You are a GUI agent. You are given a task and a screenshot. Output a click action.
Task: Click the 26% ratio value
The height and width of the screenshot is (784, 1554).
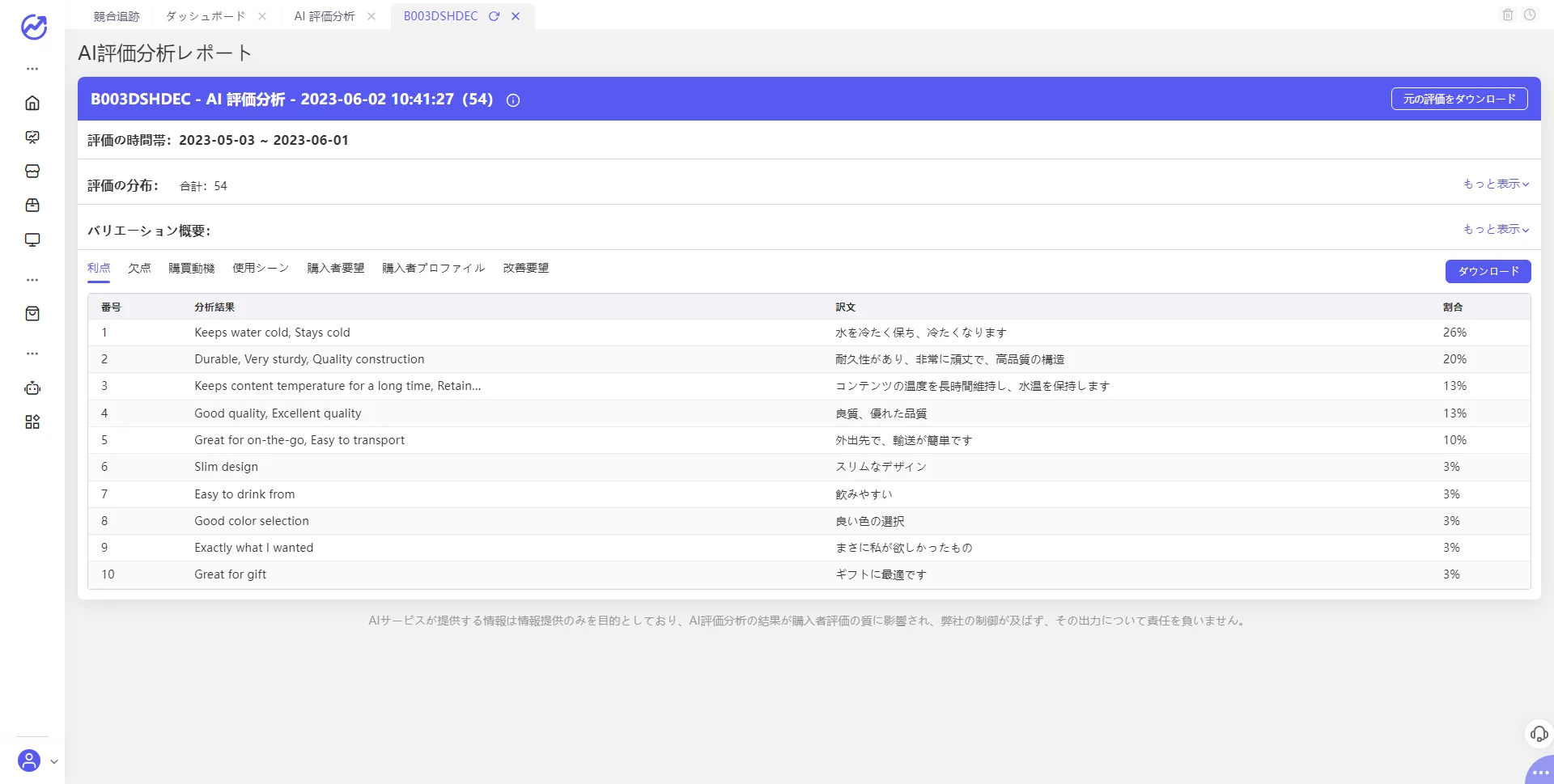tap(1454, 333)
